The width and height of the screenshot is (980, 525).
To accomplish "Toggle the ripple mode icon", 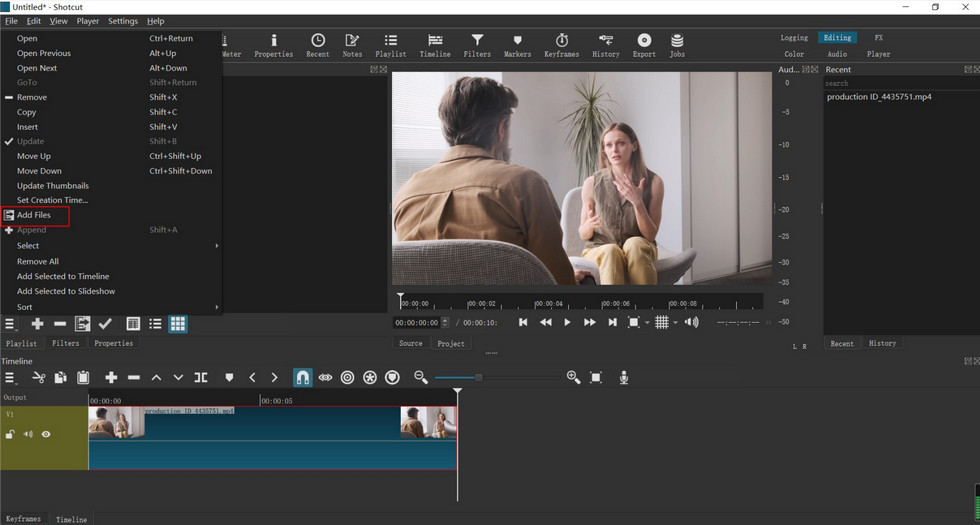I will click(x=348, y=378).
